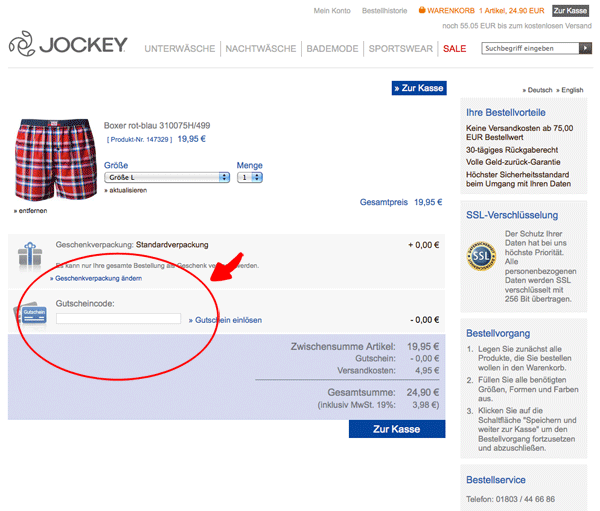The image size is (600, 511).
Task: Open the Unterwäsche menu
Action: coord(179,49)
